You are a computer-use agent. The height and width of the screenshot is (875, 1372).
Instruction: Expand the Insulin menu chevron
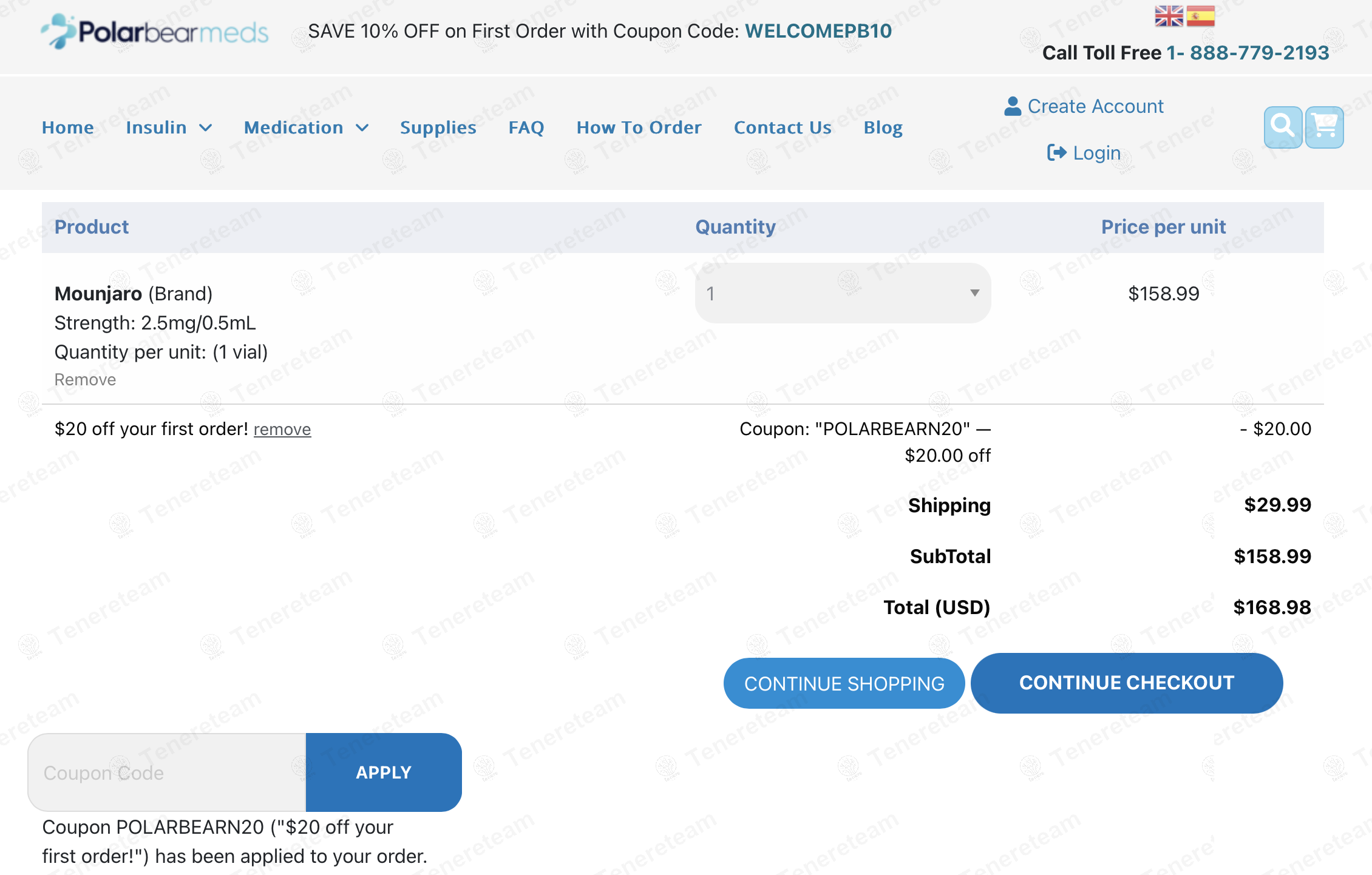coord(206,127)
